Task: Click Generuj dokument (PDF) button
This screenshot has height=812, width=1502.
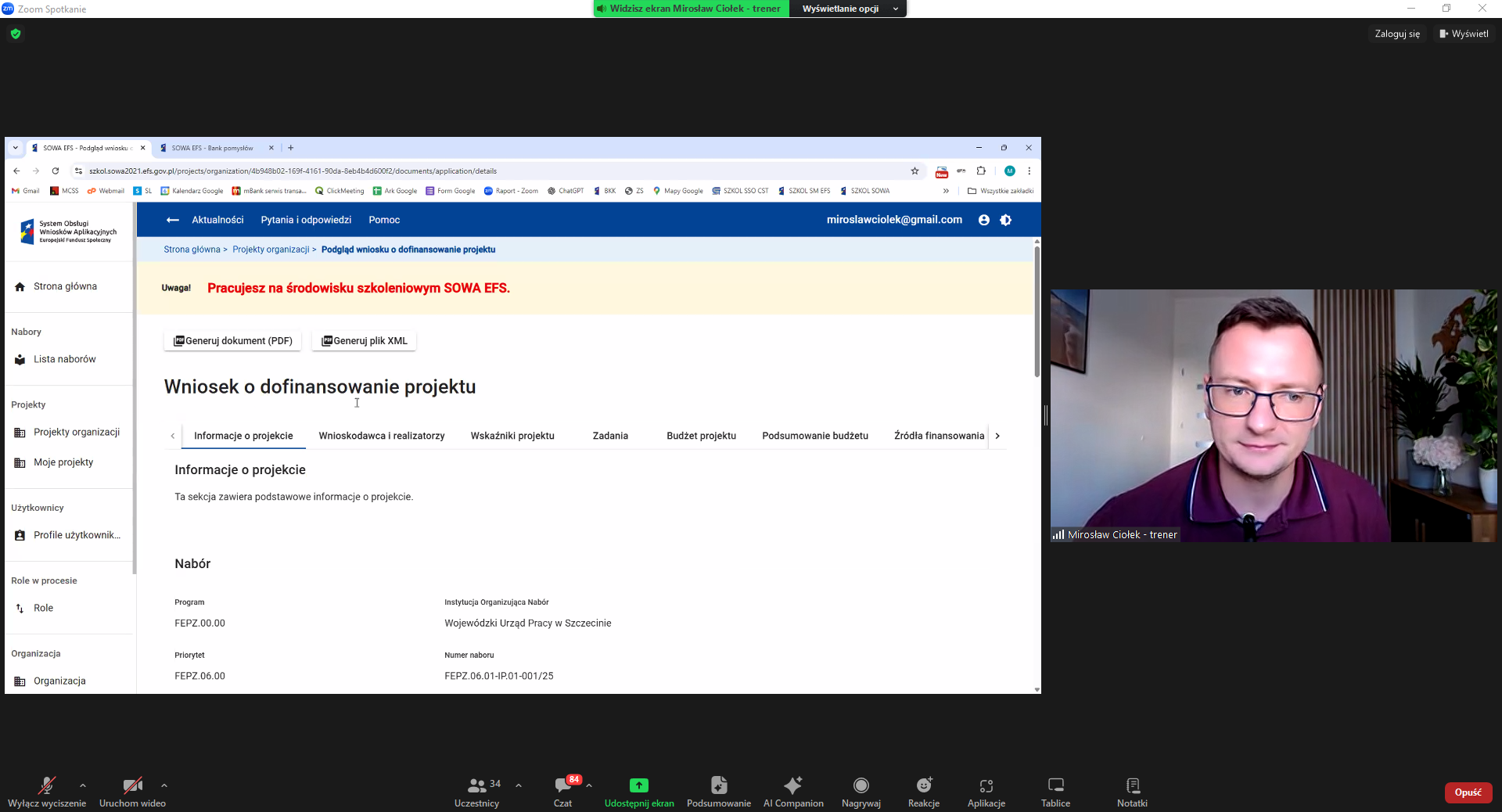Action: click(232, 341)
